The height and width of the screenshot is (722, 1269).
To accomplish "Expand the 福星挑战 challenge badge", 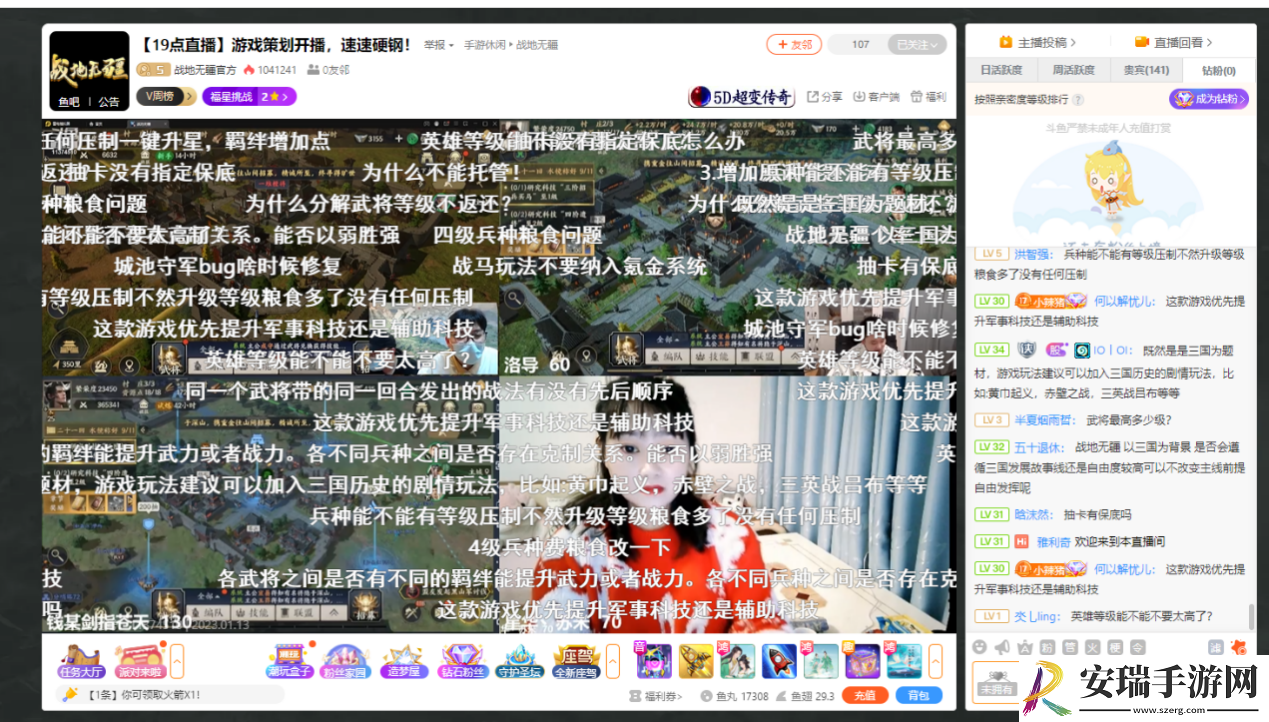I will coord(249,96).
